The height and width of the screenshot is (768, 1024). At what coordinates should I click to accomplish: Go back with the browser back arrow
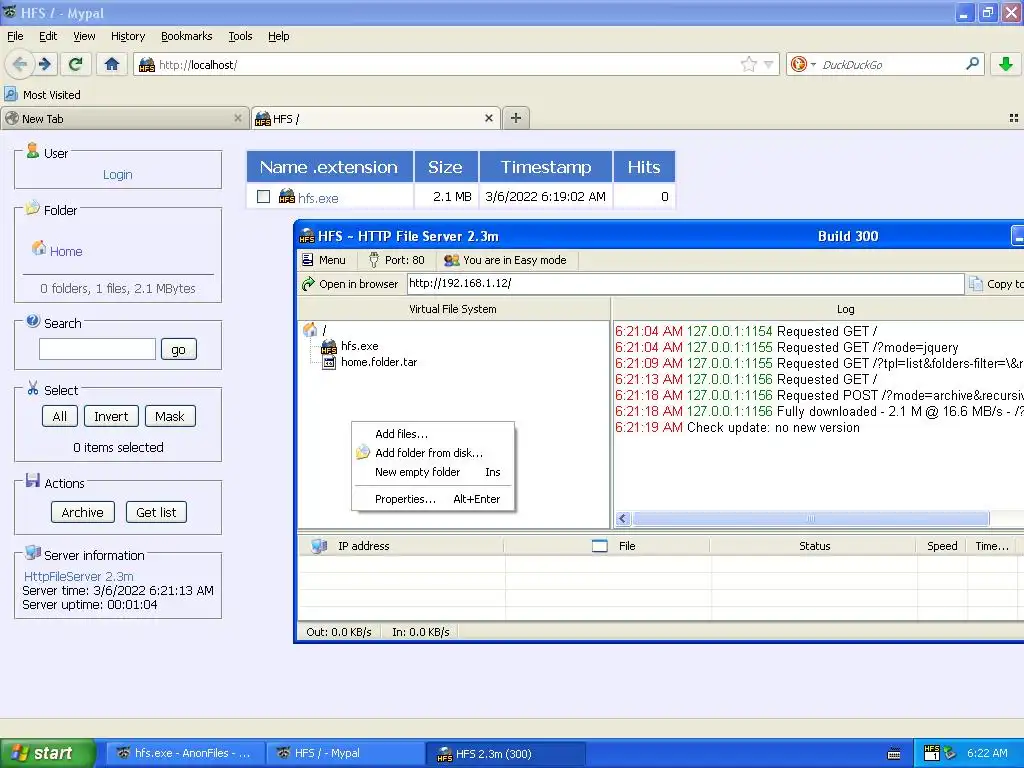click(x=20, y=64)
